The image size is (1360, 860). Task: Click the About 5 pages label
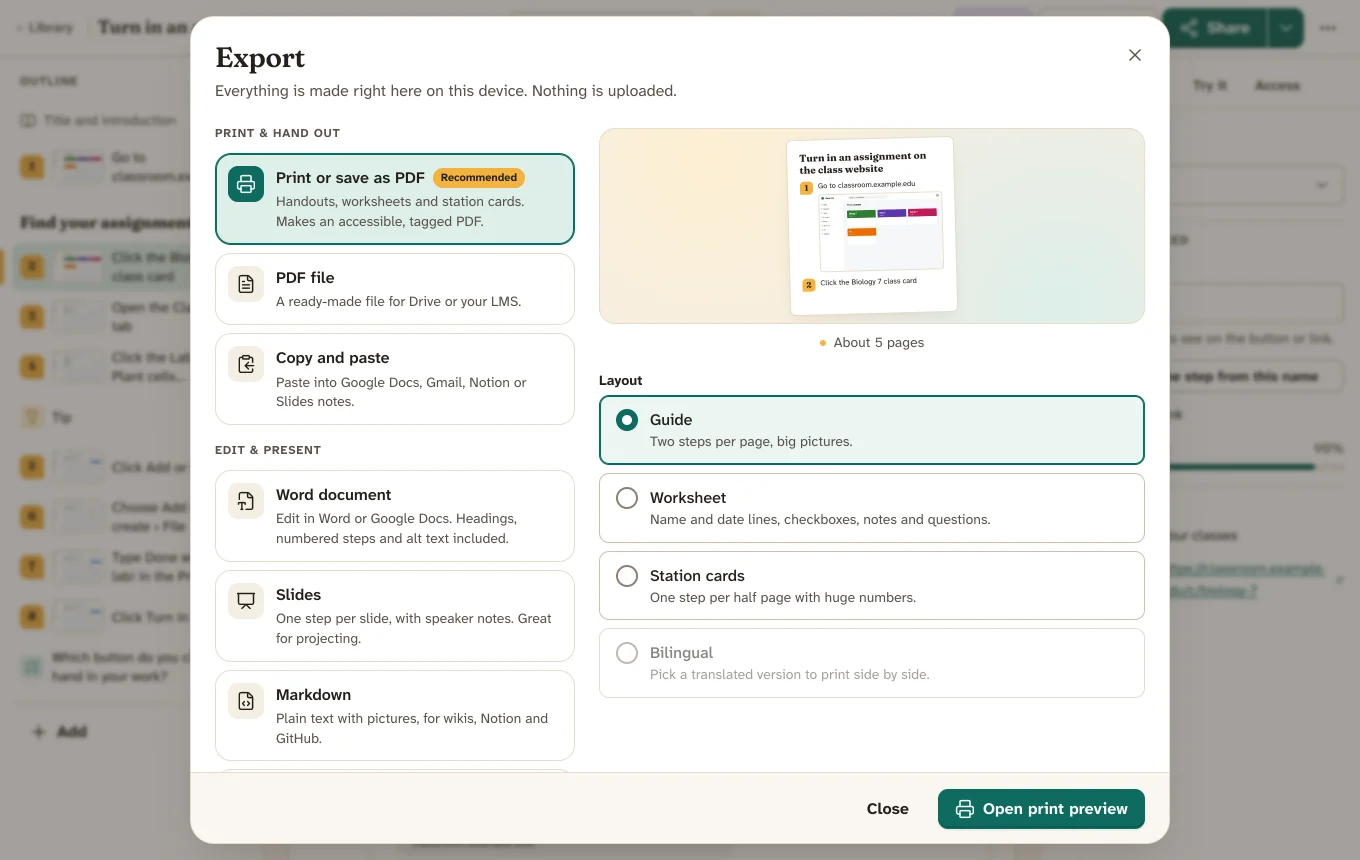(871, 342)
